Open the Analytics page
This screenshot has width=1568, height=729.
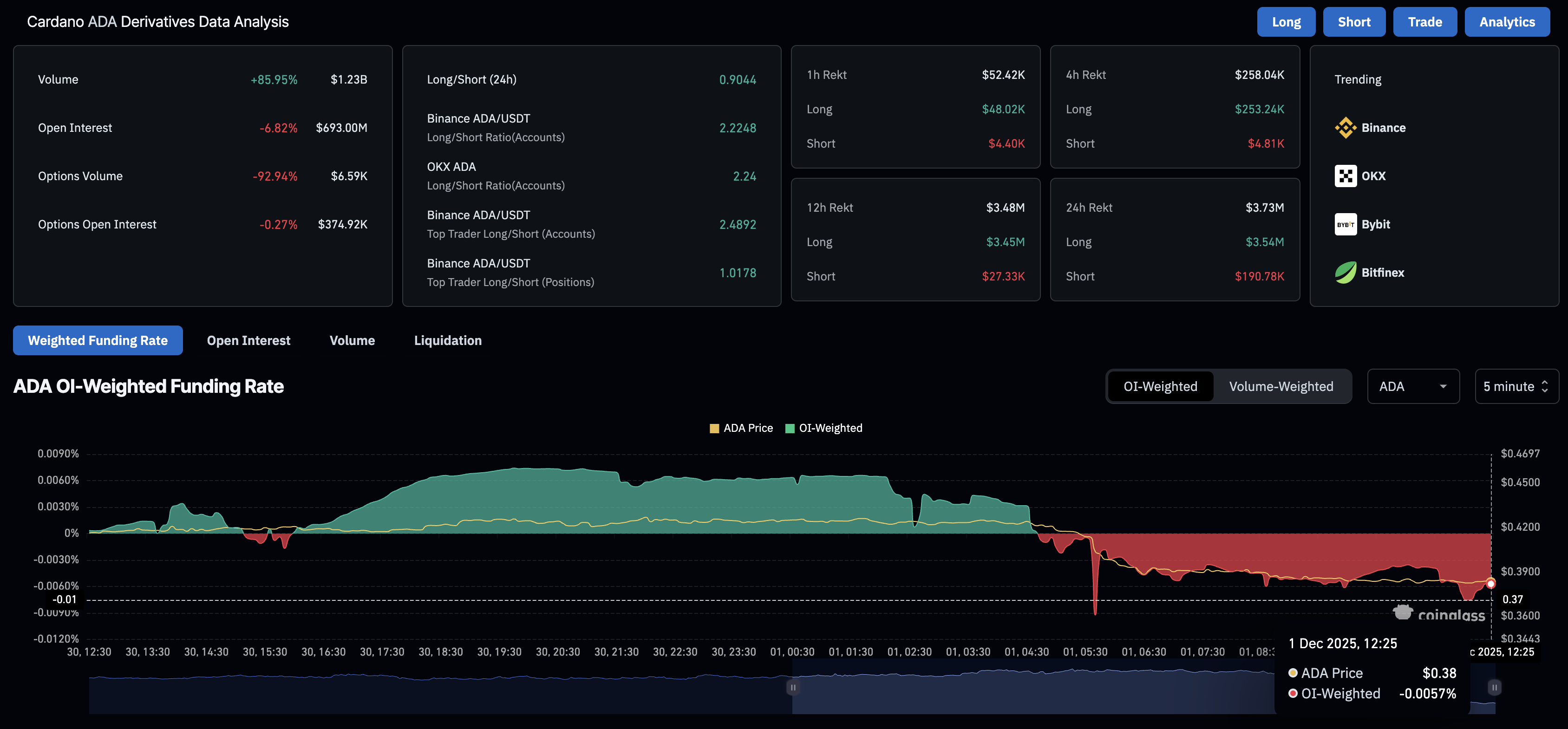(1507, 21)
